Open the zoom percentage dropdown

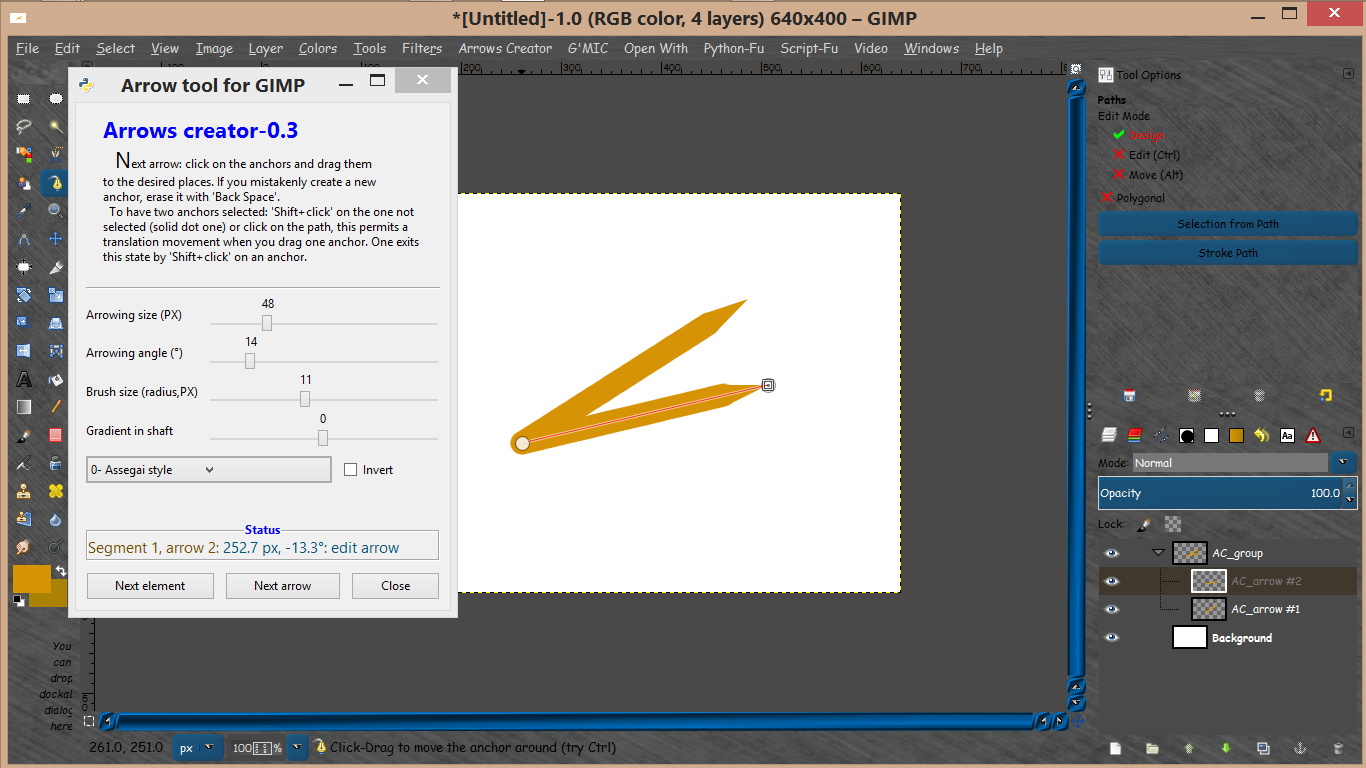pyautogui.click(x=298, y=747)
